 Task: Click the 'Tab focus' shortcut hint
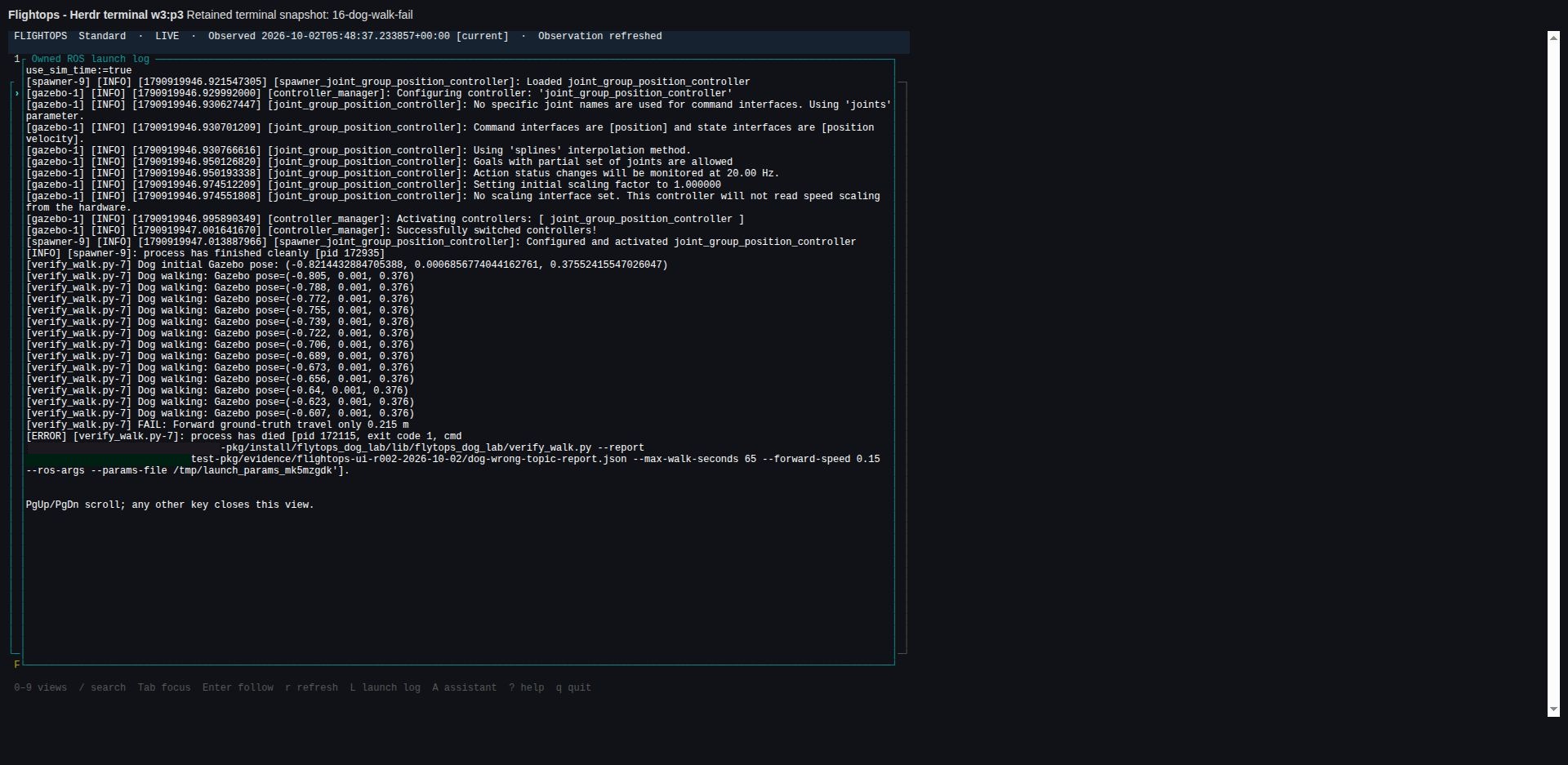(164, 687)
